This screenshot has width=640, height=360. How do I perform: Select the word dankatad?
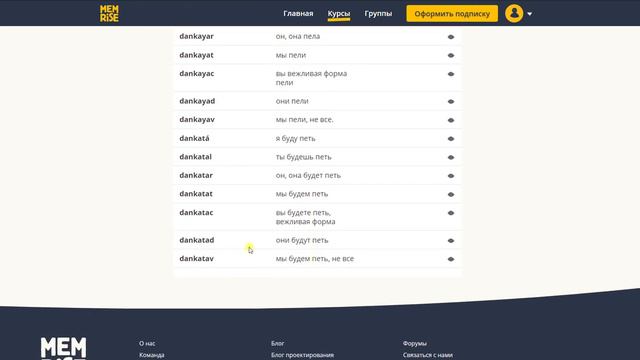197,240
